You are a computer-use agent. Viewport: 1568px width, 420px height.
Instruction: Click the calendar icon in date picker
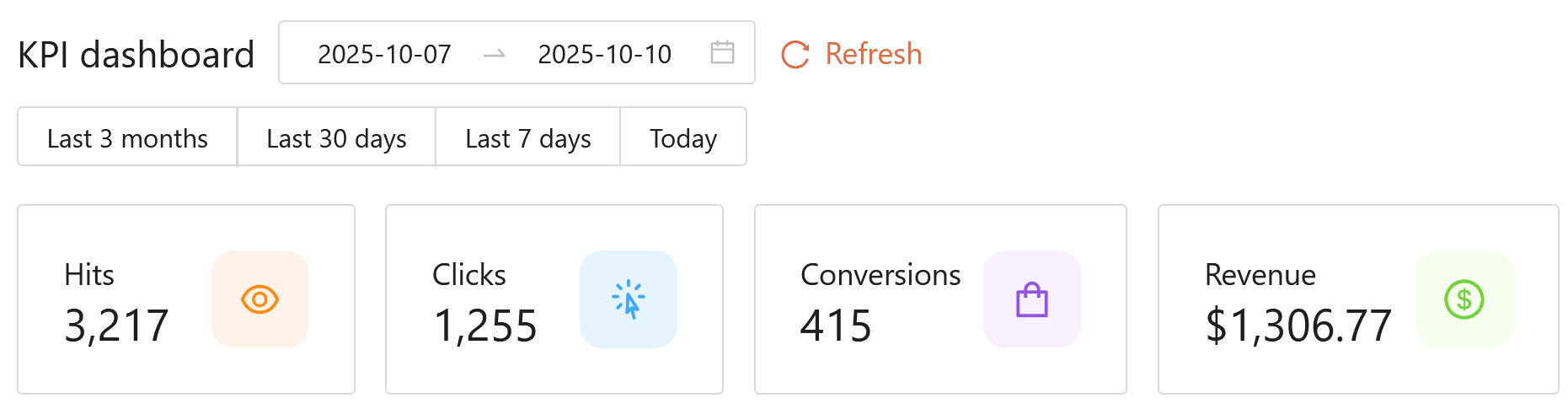(x=722, y=53)
